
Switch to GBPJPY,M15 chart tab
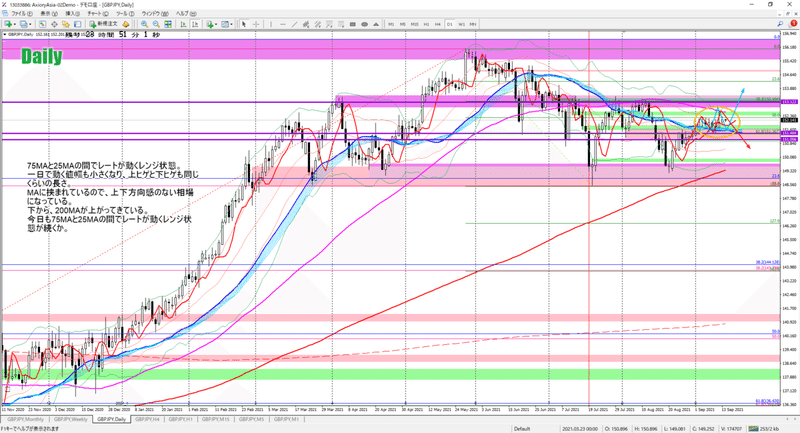point(215,419)
